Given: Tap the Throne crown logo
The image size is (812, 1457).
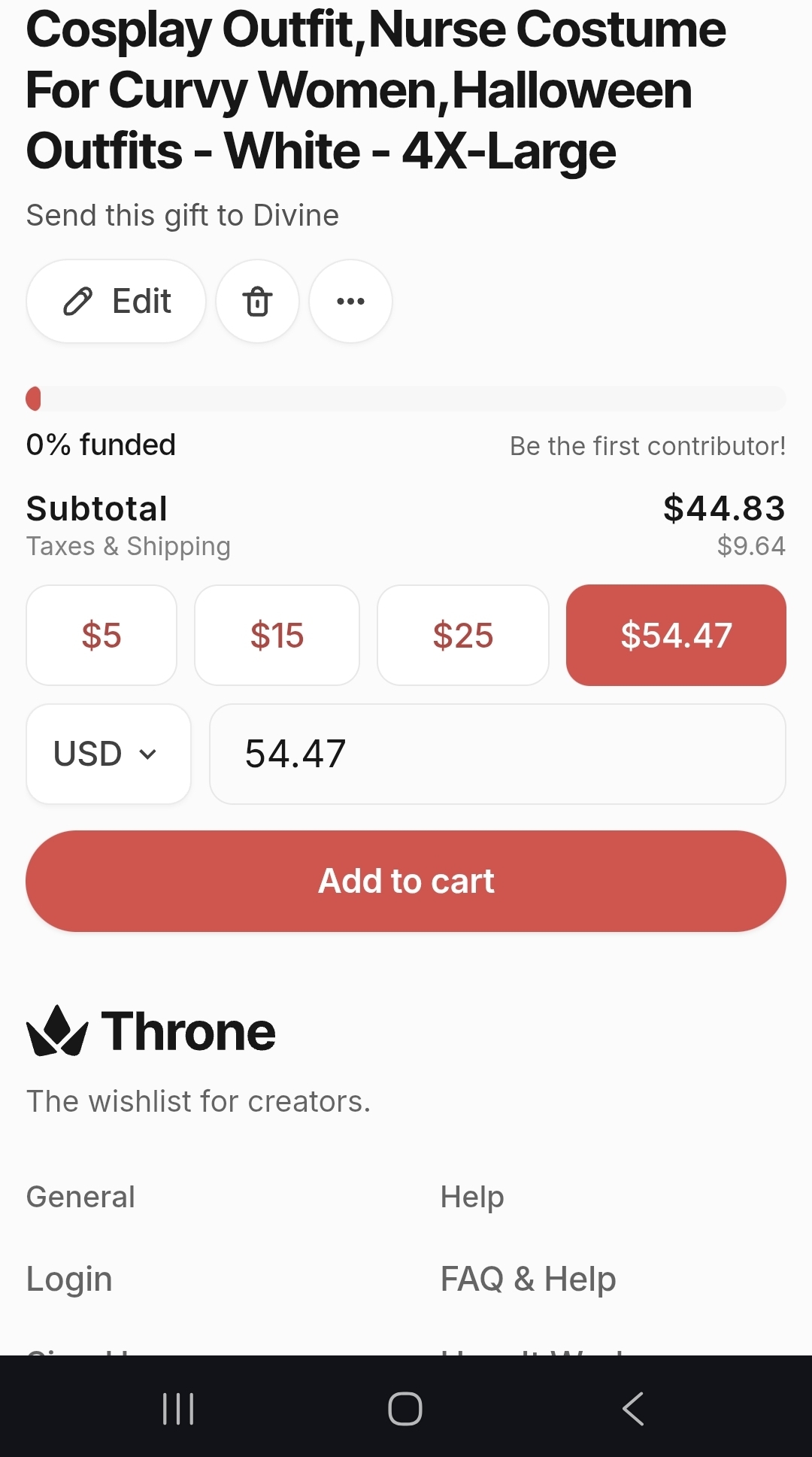Looking at the screenshot, I should 56,1031.
